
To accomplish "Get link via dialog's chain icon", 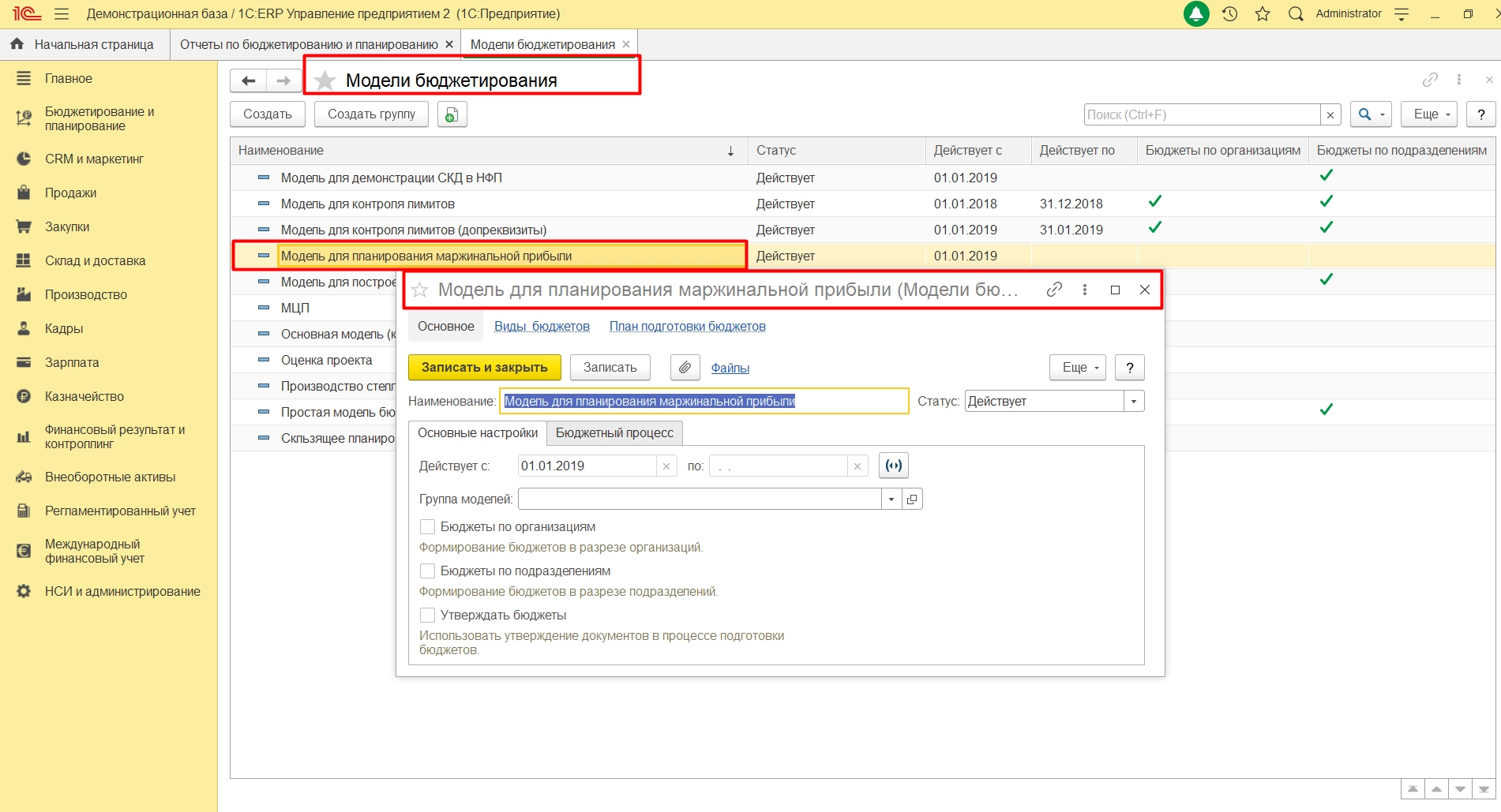I will 1054,290.
